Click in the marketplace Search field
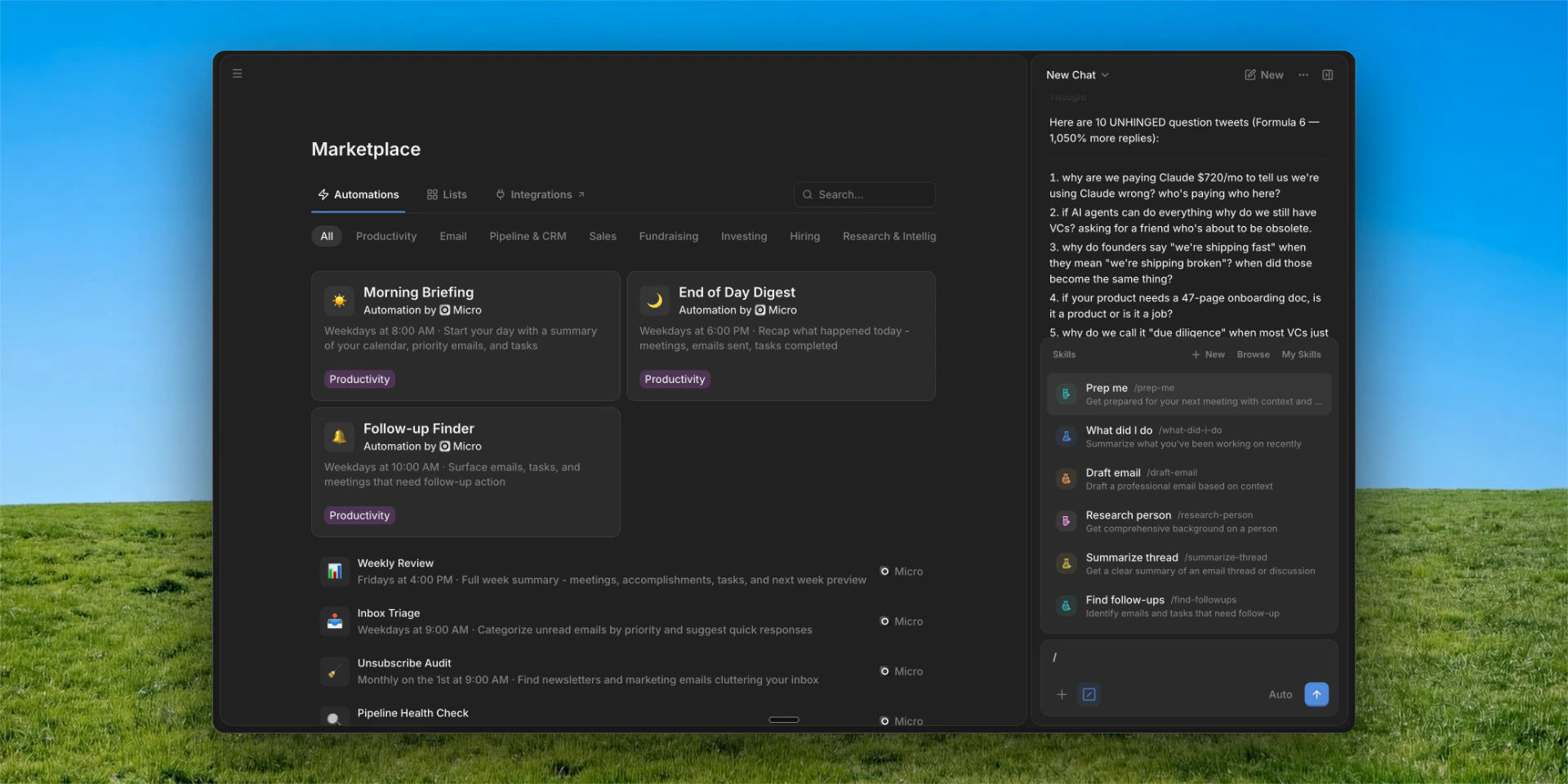 864,195
